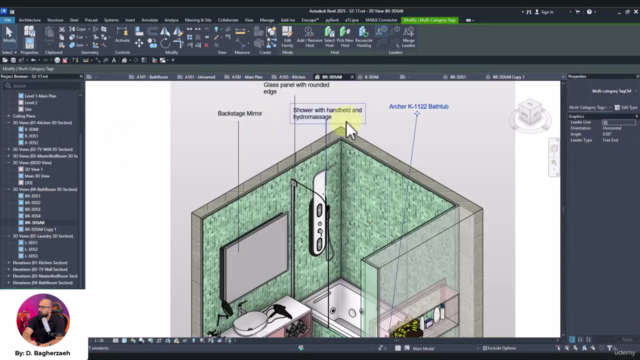Click the Activate controls tool
The height and width of the screenshot is (360, 640).
tap(122, 35)
